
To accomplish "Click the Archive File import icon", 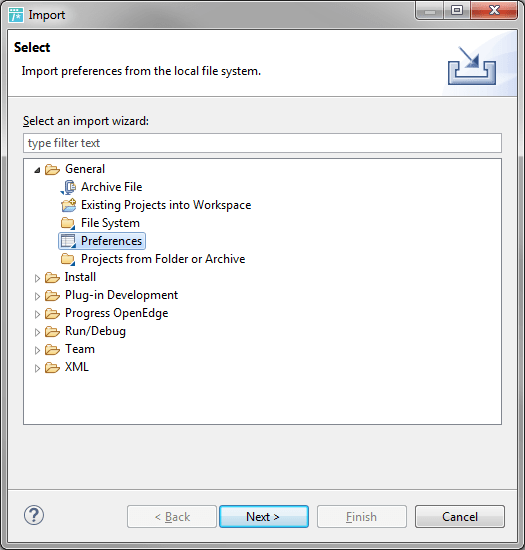I will pyautogui.click(x=68, y=187).
